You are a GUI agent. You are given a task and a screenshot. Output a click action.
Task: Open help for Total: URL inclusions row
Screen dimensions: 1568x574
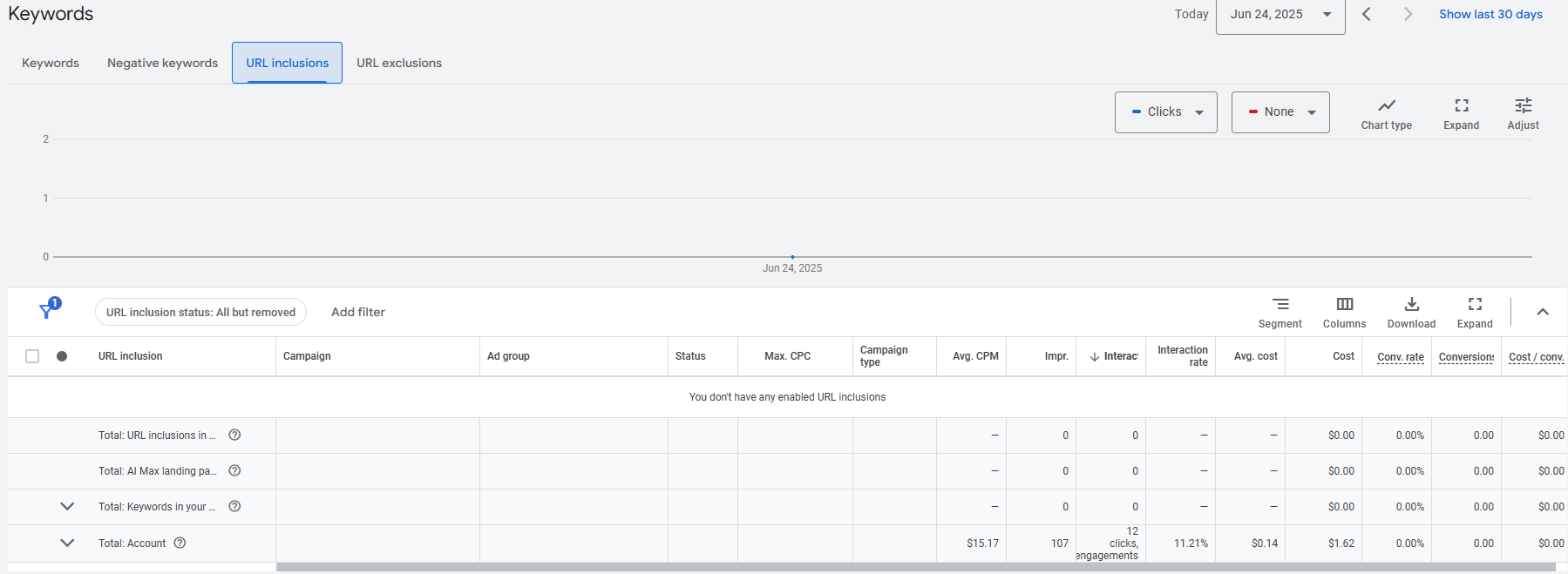(234, 435)
